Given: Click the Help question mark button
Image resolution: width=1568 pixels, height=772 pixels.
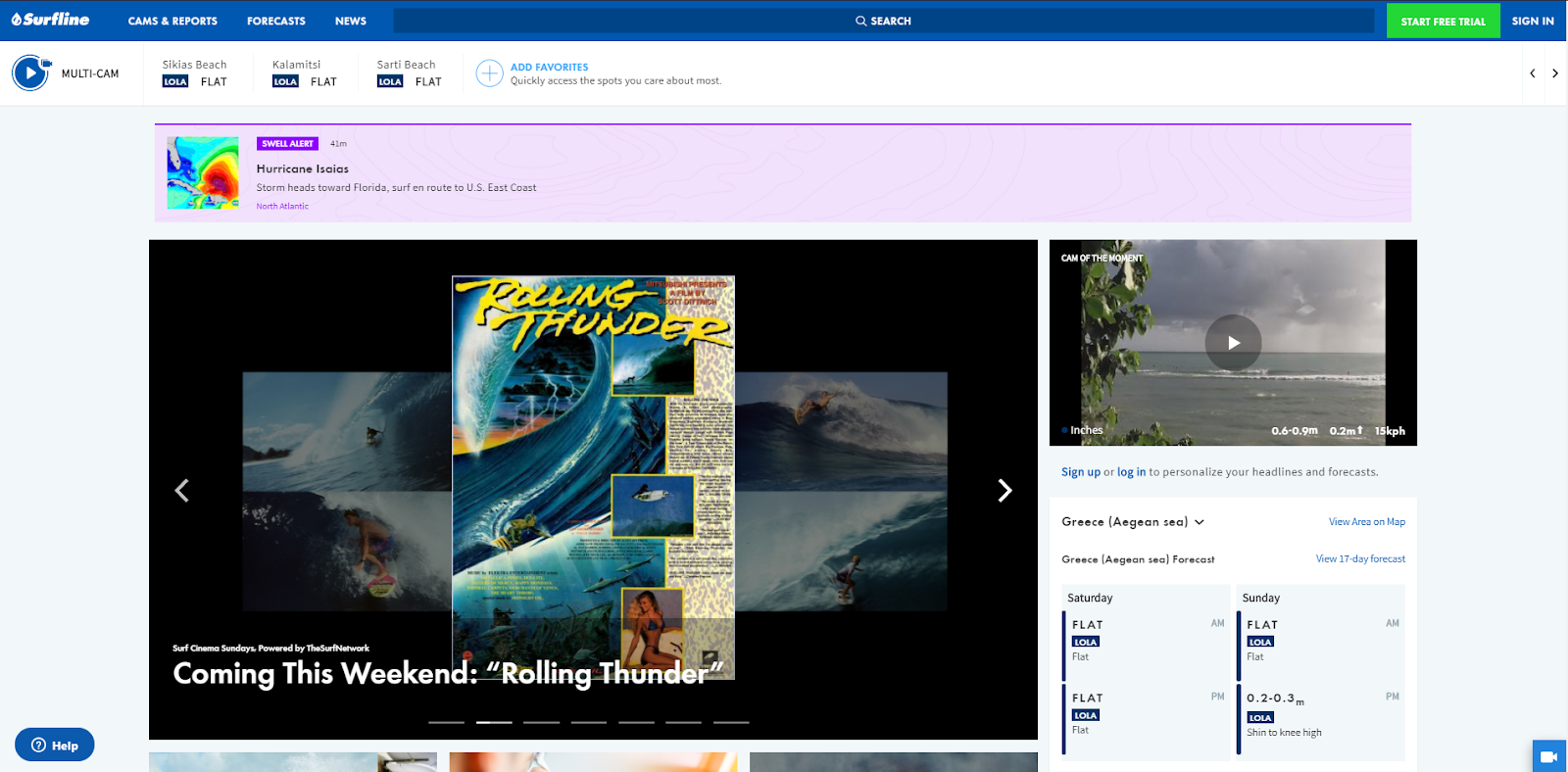Looking at the screenshot, I should pos(54,745).
